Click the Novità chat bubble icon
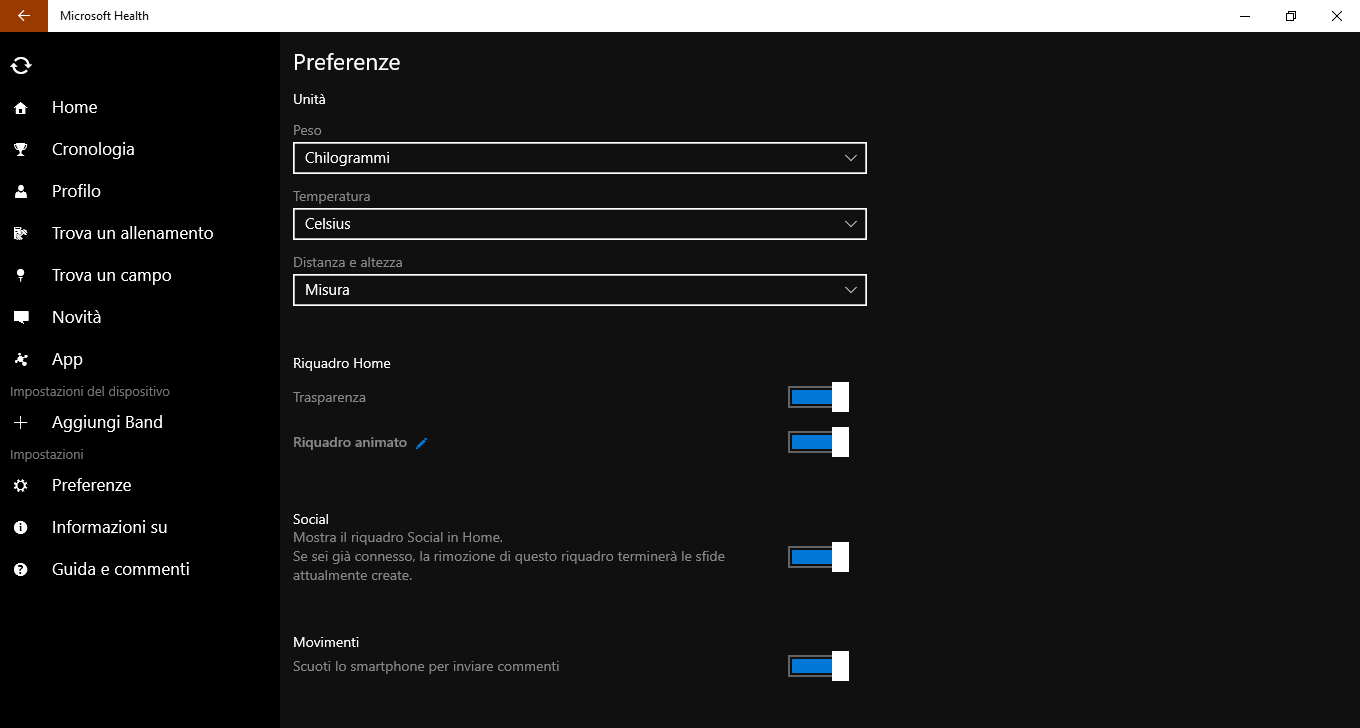The width and height of the screenshot is (1360, 728). [x=21, y=318]
